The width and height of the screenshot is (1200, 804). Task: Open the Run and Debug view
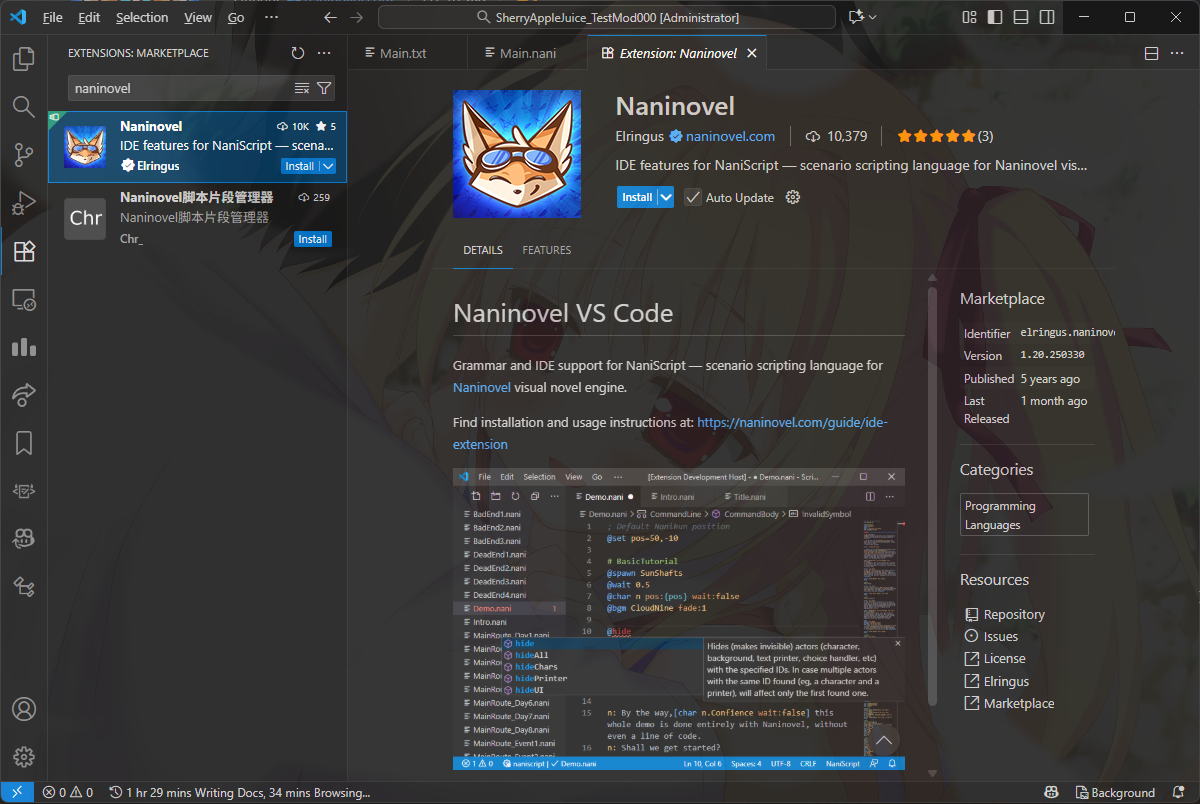23,203
